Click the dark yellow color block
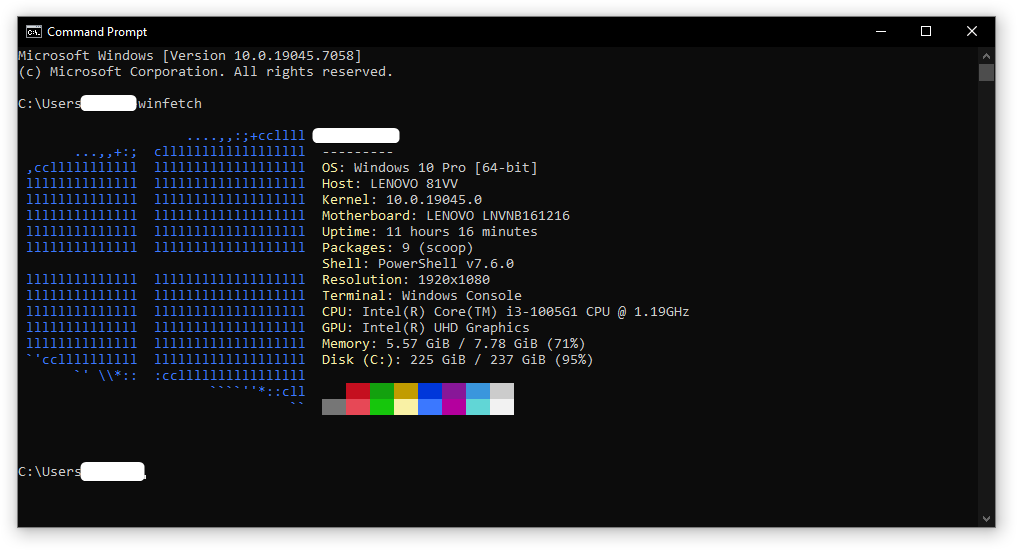1017x550 pixels. pos(406,391)
